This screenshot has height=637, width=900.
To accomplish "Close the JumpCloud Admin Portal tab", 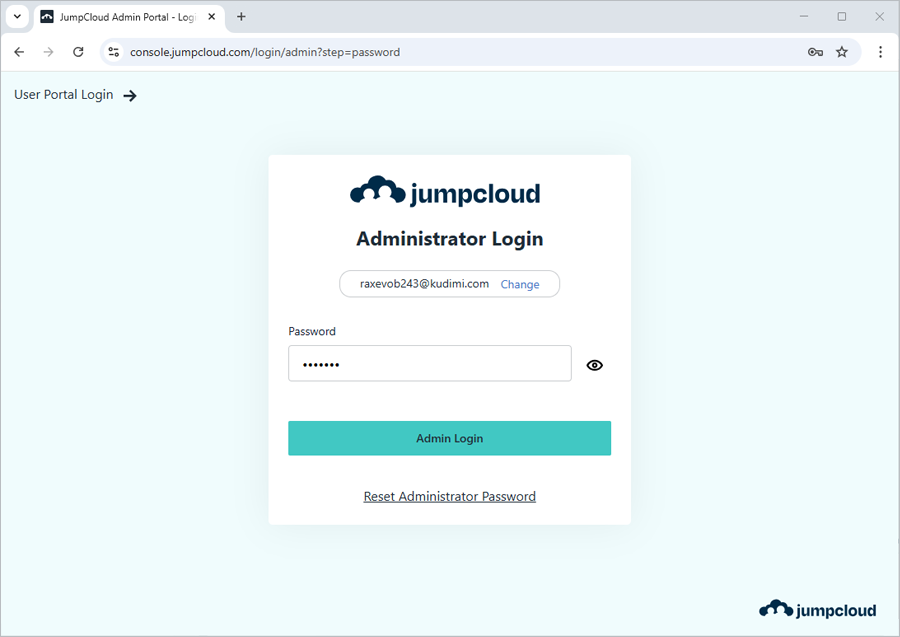I will pyautogui.click(x=212, y=17).
